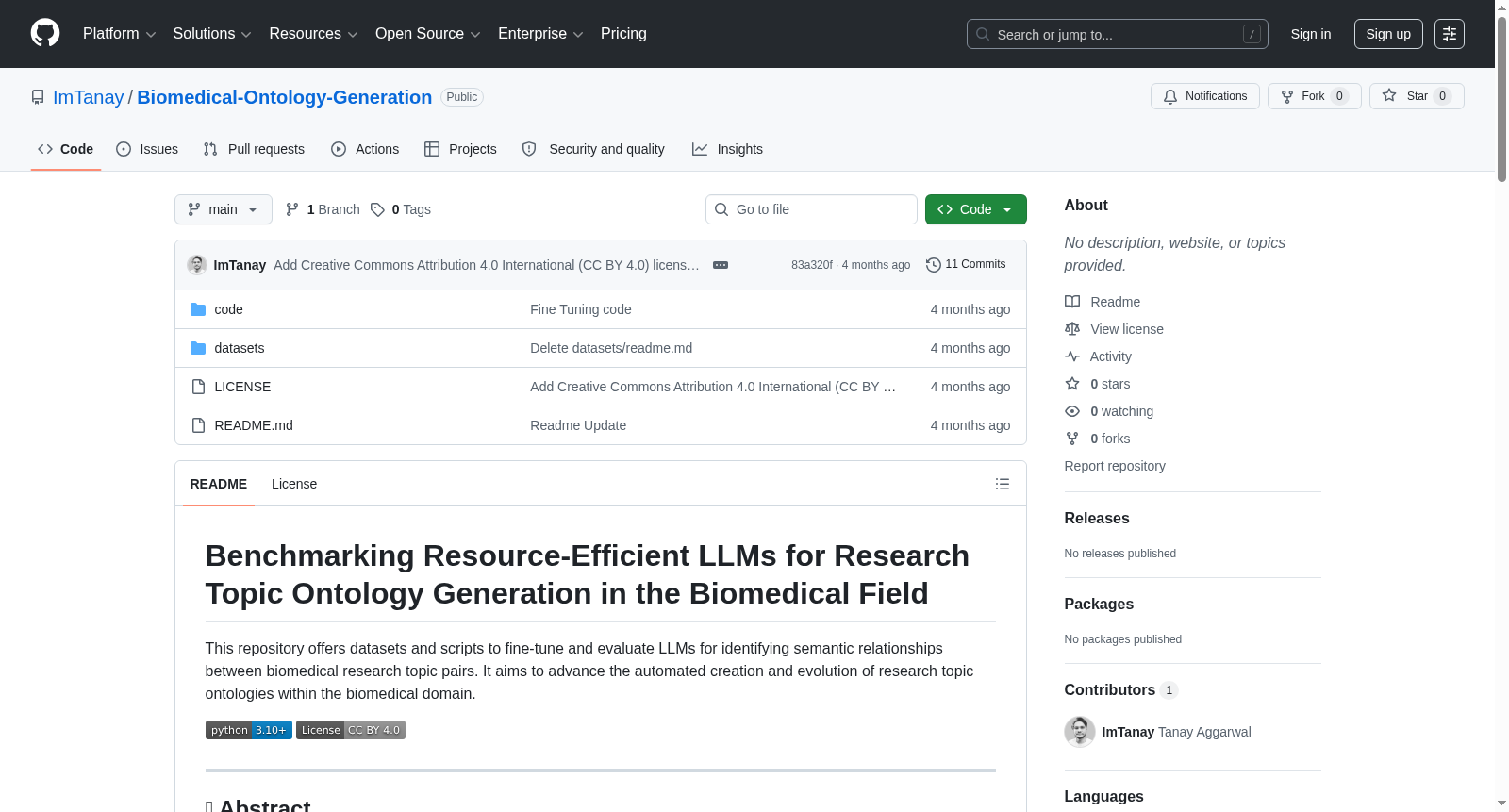The image size is (1509, 812).
Task: Switch to the License tab
Action: [294, 484]
